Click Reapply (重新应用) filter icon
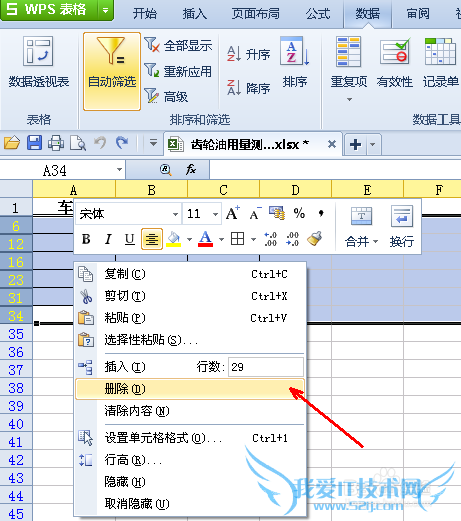461x521 pixels. (x=152, y=71)
